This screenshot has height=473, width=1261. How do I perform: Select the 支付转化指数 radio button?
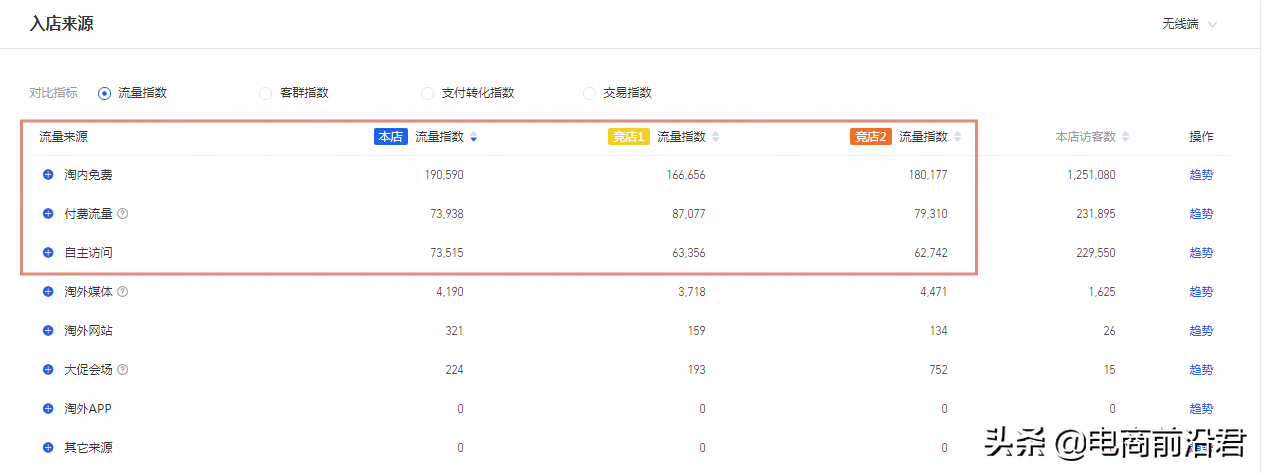tap(427, 93)
